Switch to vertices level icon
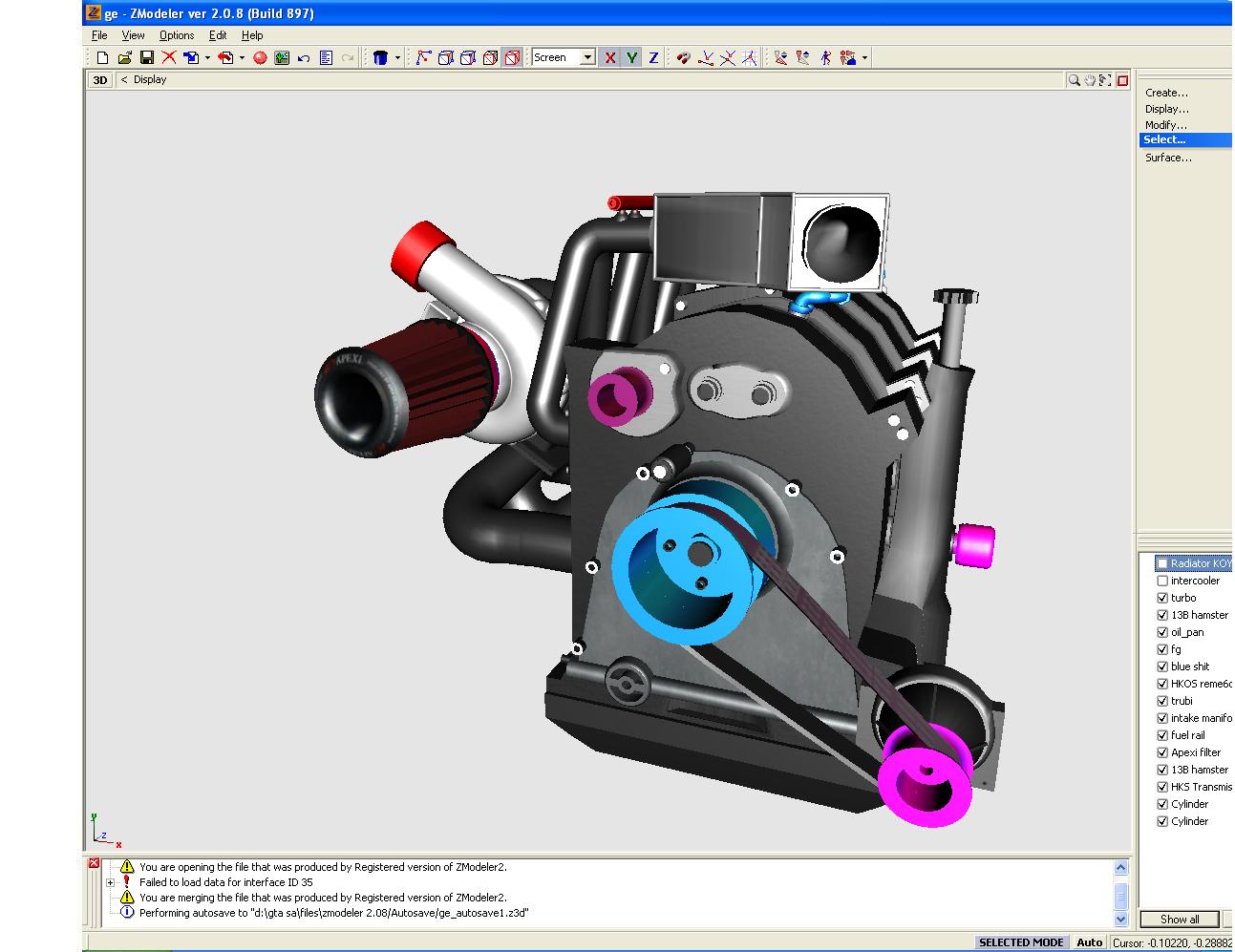 tap(423, 58)
